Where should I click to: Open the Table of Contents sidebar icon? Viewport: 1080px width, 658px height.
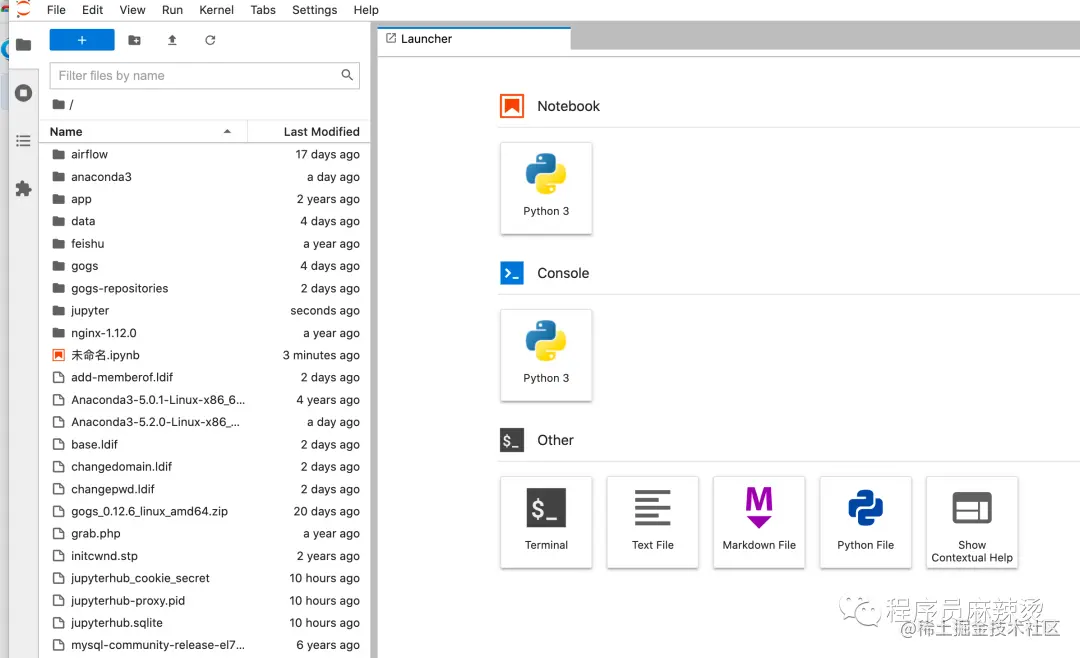(23, 141)
